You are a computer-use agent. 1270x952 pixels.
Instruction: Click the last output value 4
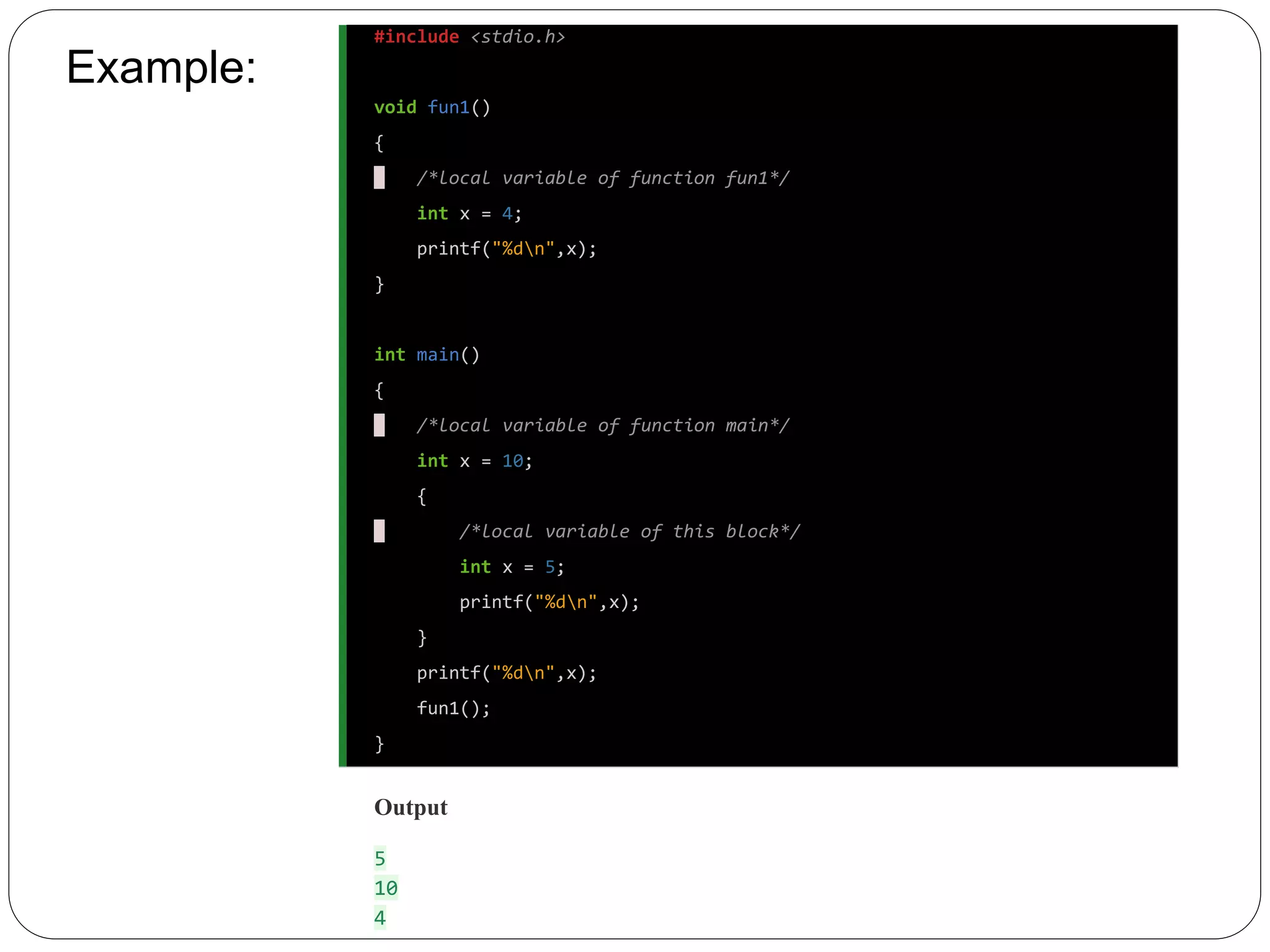tap(380, 918)
